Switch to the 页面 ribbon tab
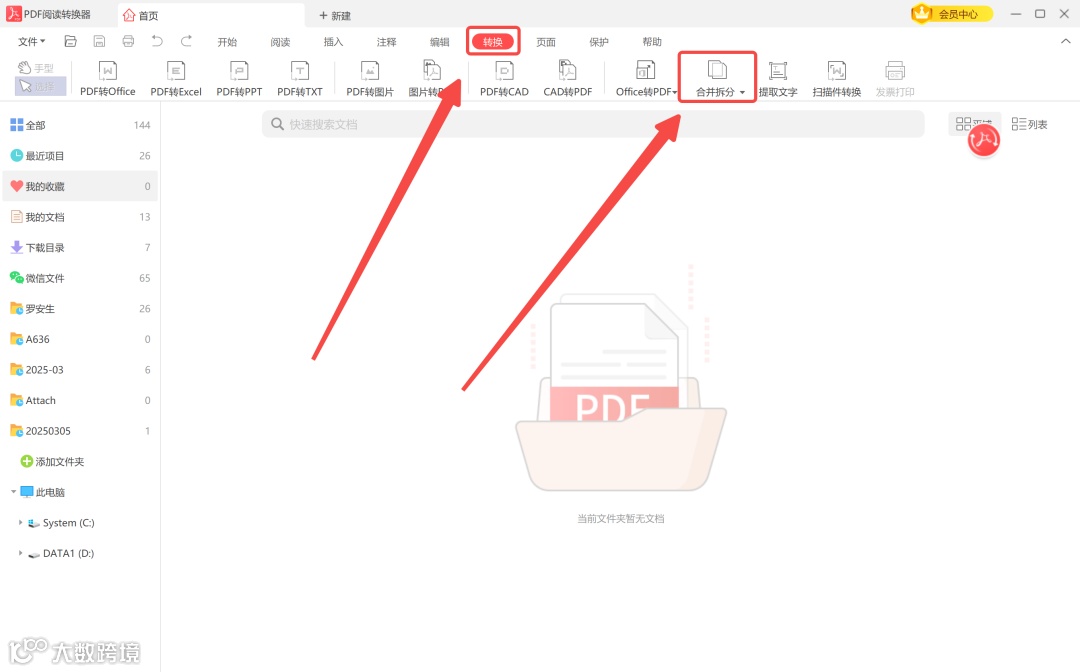The height and width of the screenshot is (672, 1080). click(x=546, y=42)
